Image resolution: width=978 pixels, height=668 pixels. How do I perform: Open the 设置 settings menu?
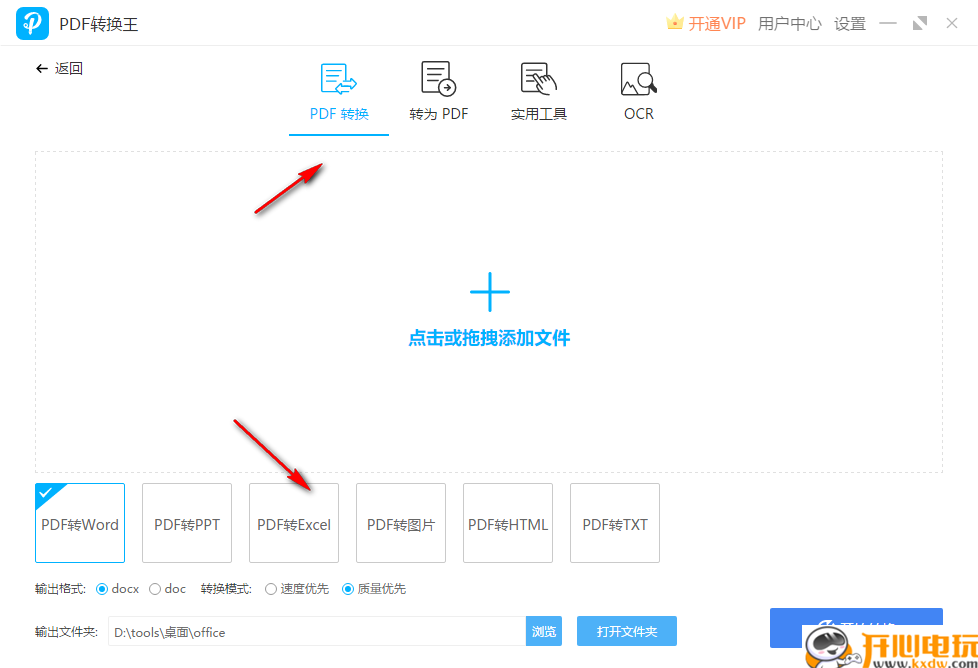(x=849, y=22)
